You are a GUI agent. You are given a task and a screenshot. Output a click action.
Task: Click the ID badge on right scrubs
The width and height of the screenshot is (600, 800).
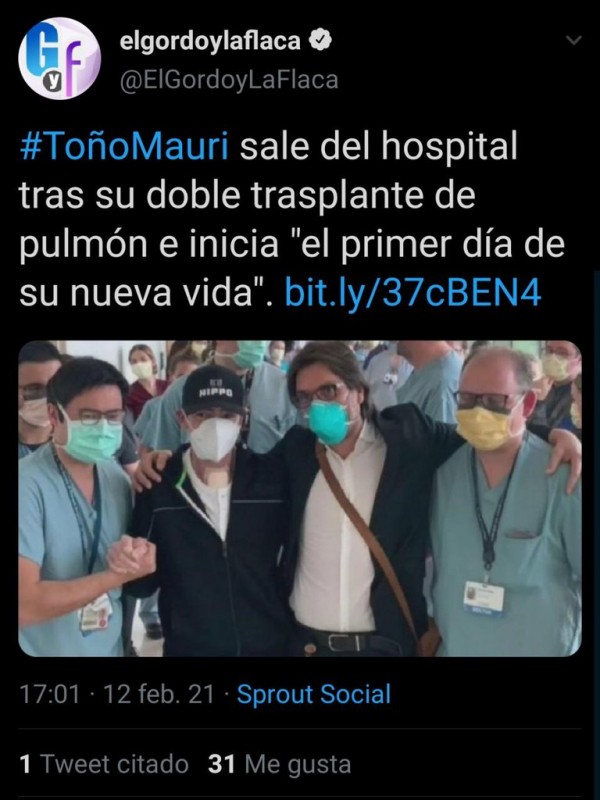(484, 598)
